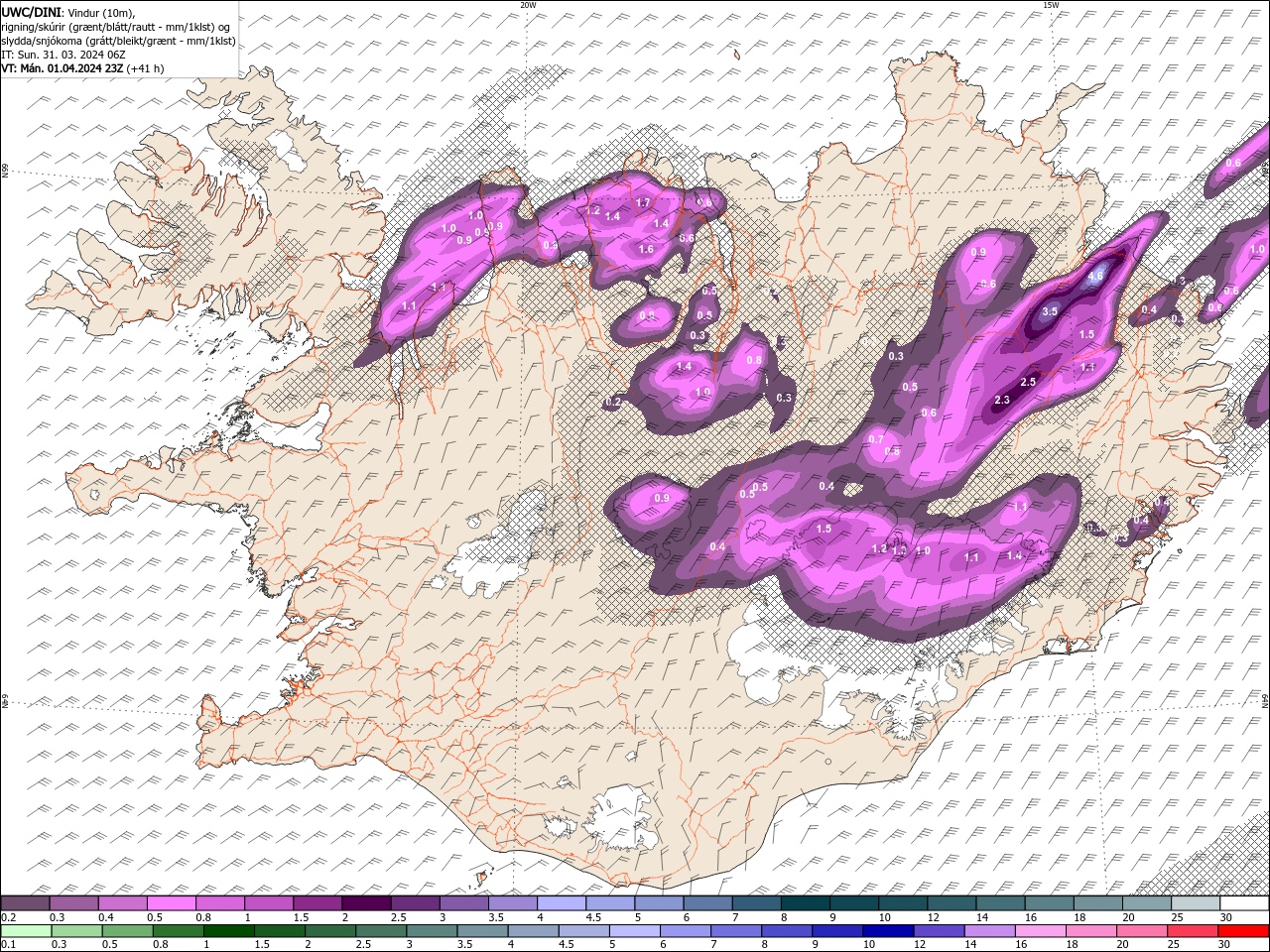Click the 'slydda/snjókoma' legend description line
Image resolution: width=1270 pixels, height=952 pixels.
119,41
